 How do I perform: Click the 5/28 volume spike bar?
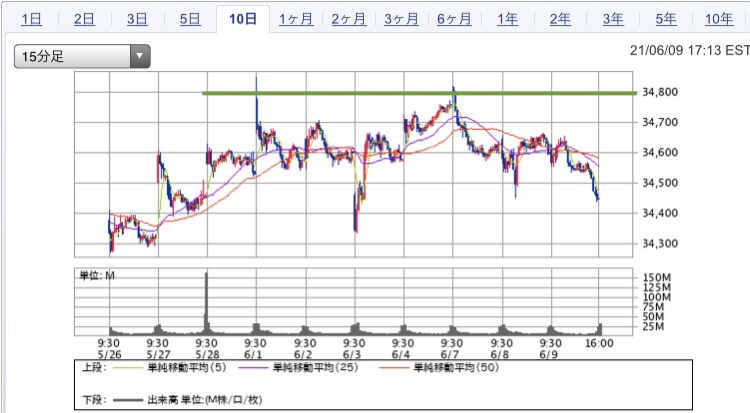pyautogui.click(x=207, y=302)
